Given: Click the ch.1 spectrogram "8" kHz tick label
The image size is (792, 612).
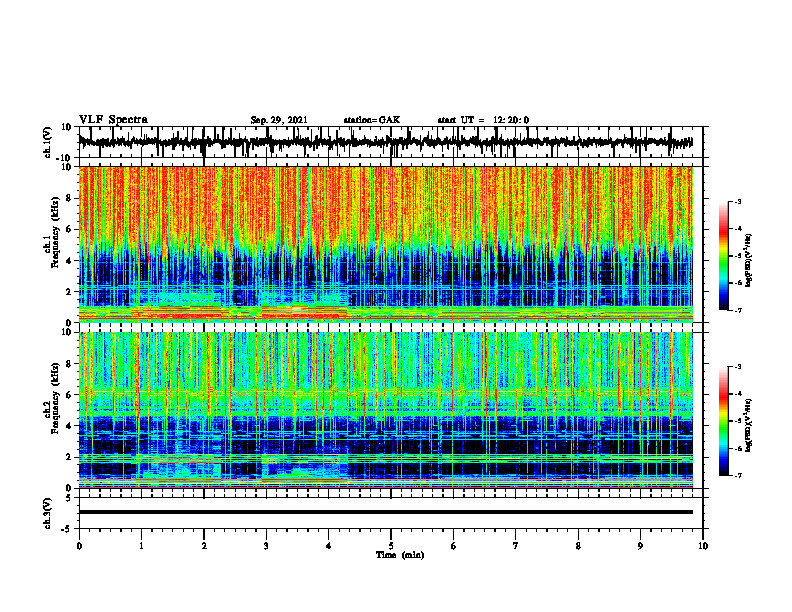Looking at the screenshot, I should click(70, 198).
